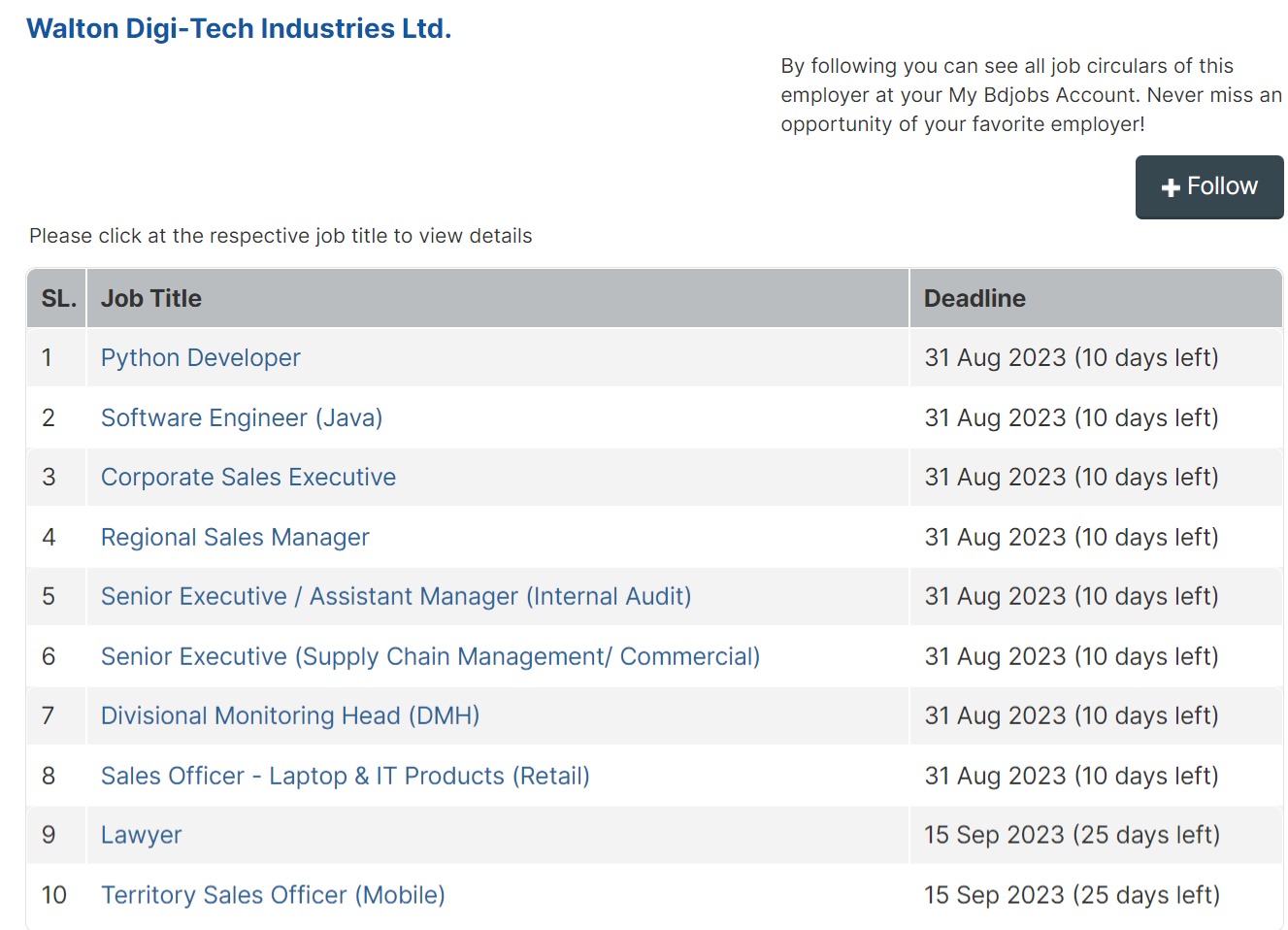View Senior Executive (Supply Chain Management/ Commercial)

pos(430,657)
